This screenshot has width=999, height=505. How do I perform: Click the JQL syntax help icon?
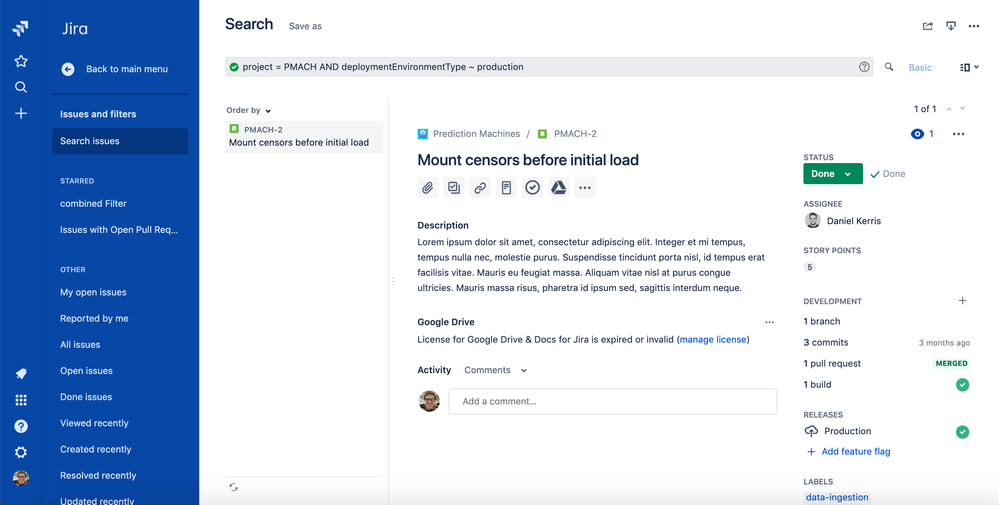(864, 67)
